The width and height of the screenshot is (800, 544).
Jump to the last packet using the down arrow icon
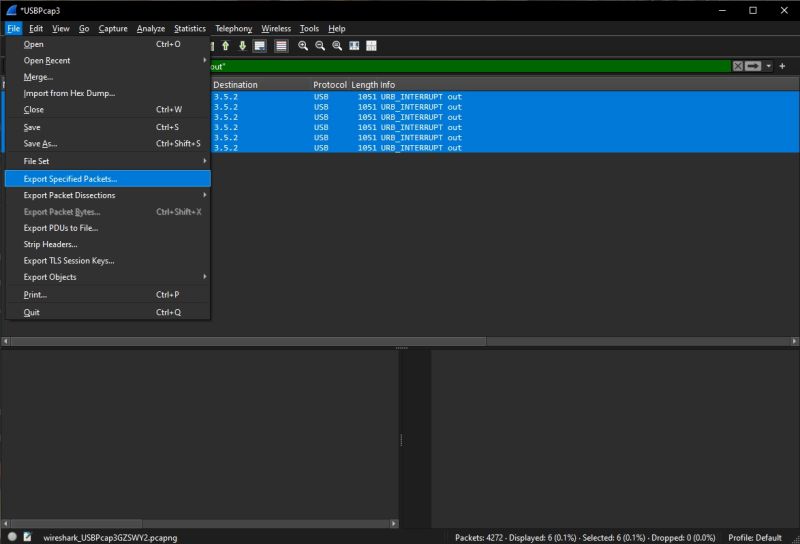click(243, 46)
